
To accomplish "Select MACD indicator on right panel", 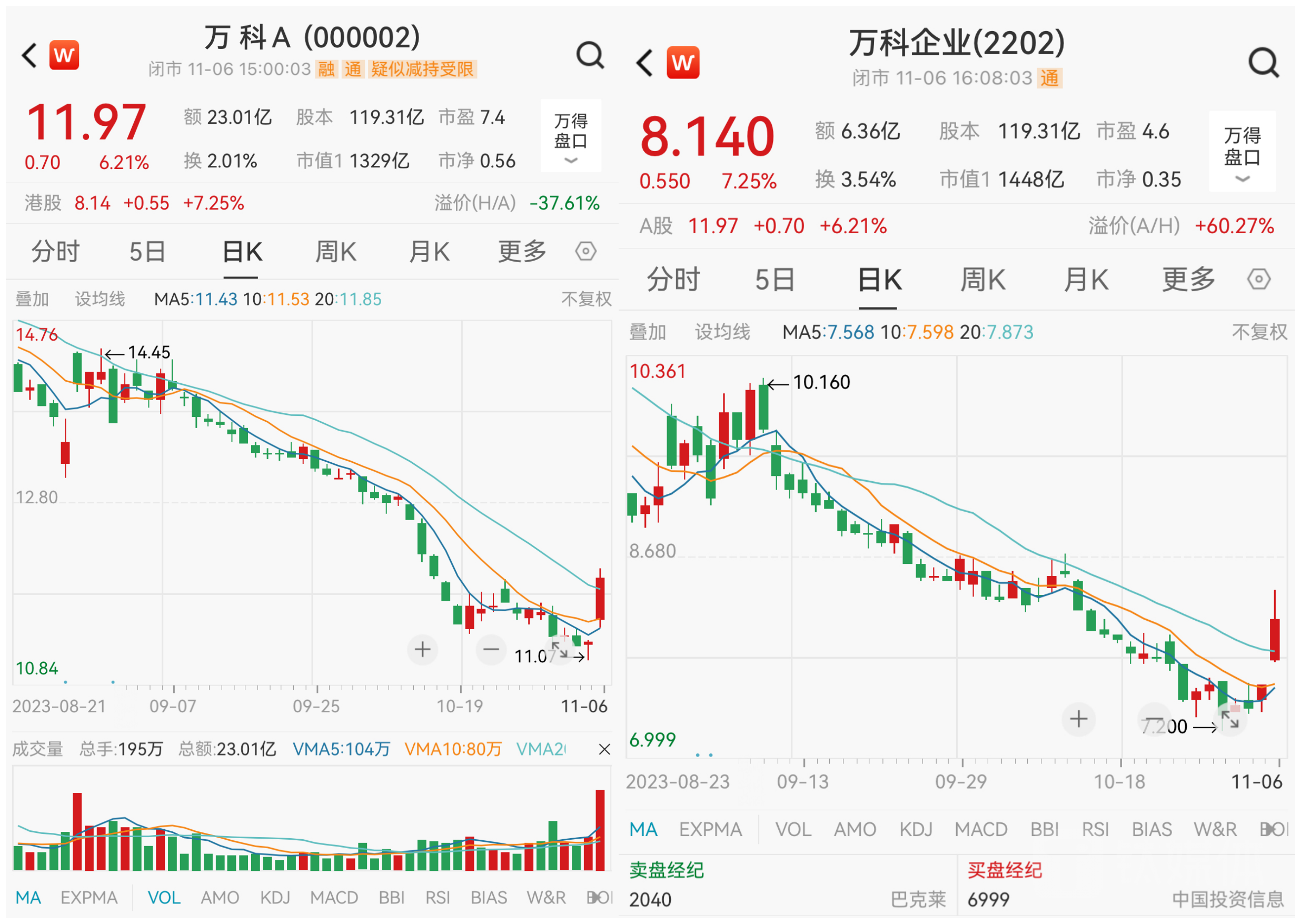I will point(981,829).
